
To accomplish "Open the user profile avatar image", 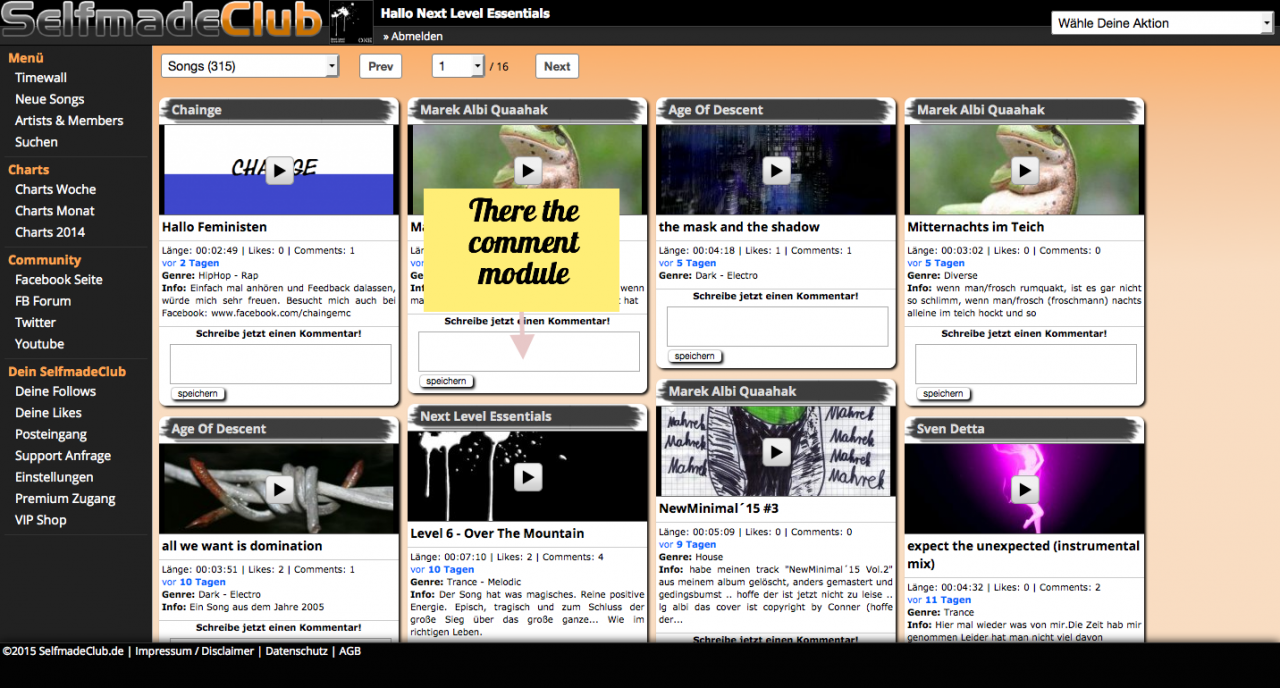I will point(351,22).
